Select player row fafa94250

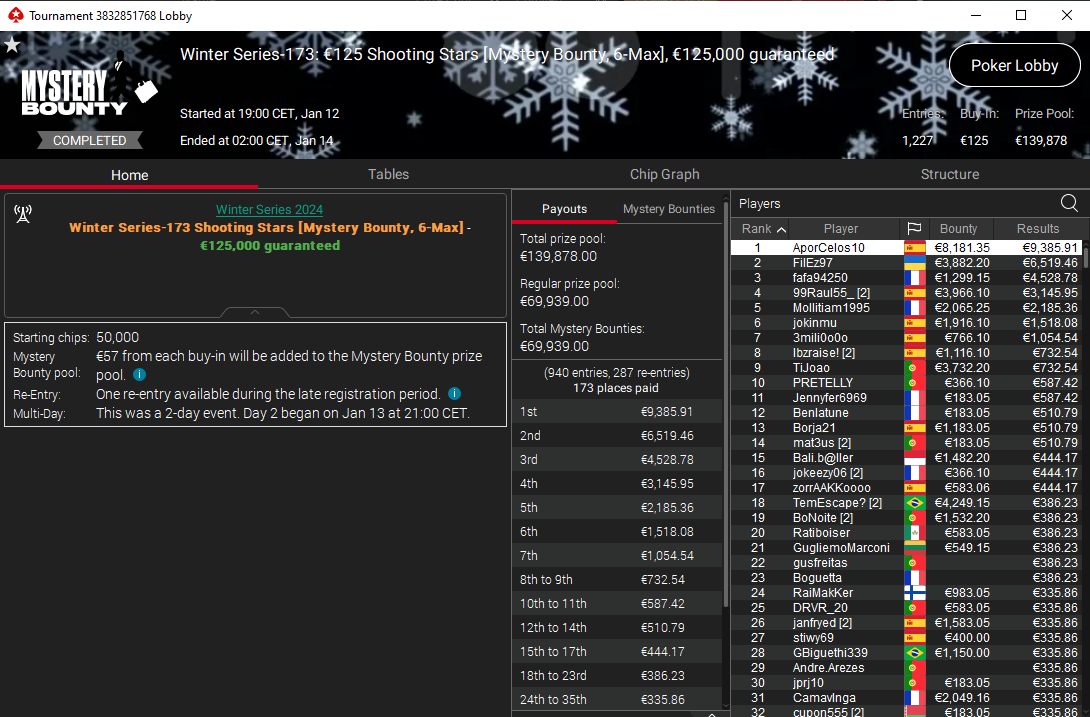coord(906,277)
